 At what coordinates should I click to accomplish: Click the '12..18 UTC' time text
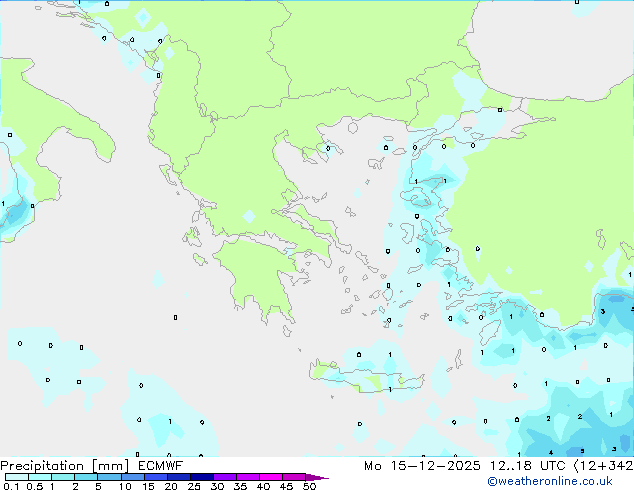pyautogui.click(x=527, y=466)
